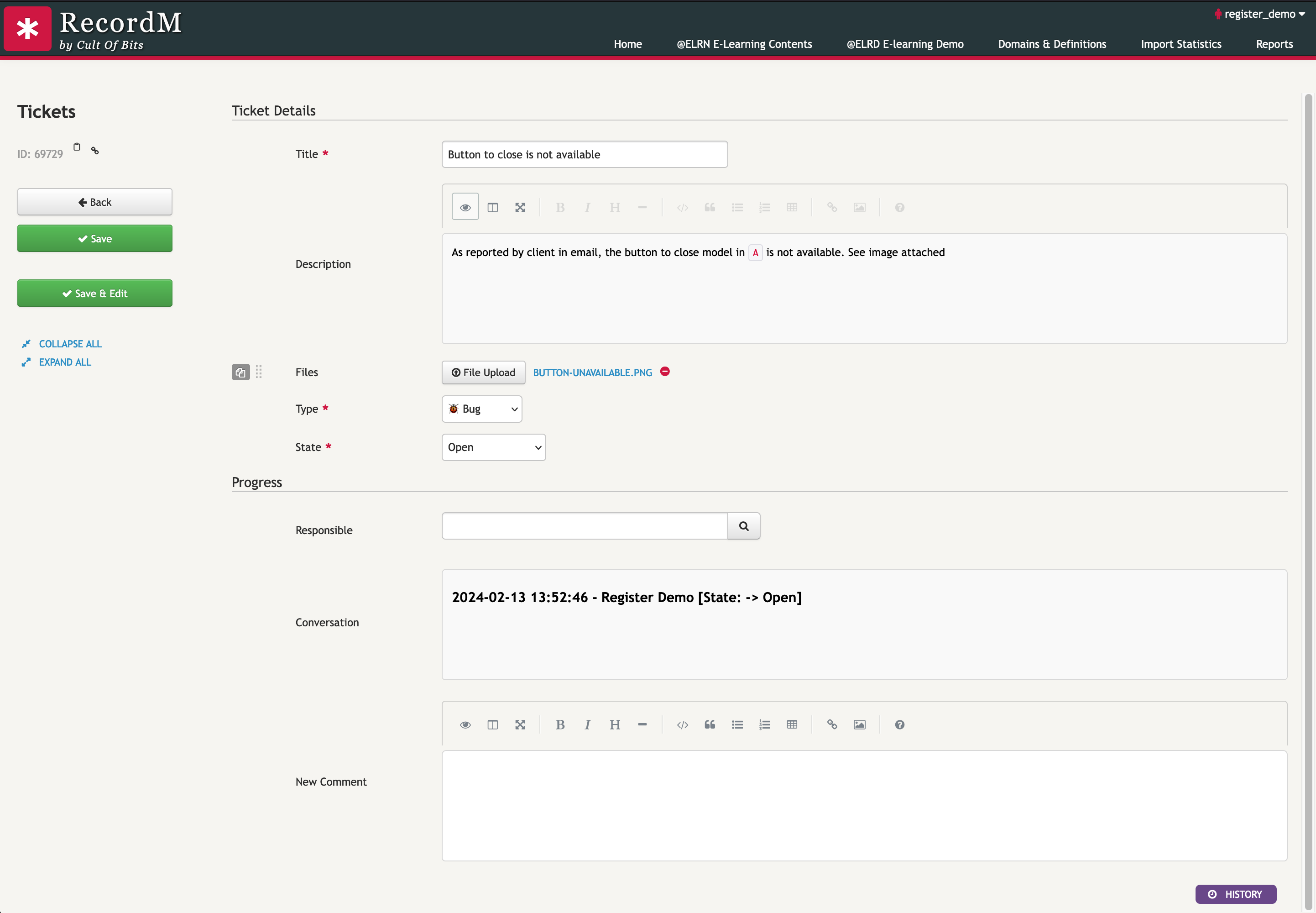This screenshot has width=1316, height=913.
Task: Open the Reports menu item
Action: coord(1274,44)
